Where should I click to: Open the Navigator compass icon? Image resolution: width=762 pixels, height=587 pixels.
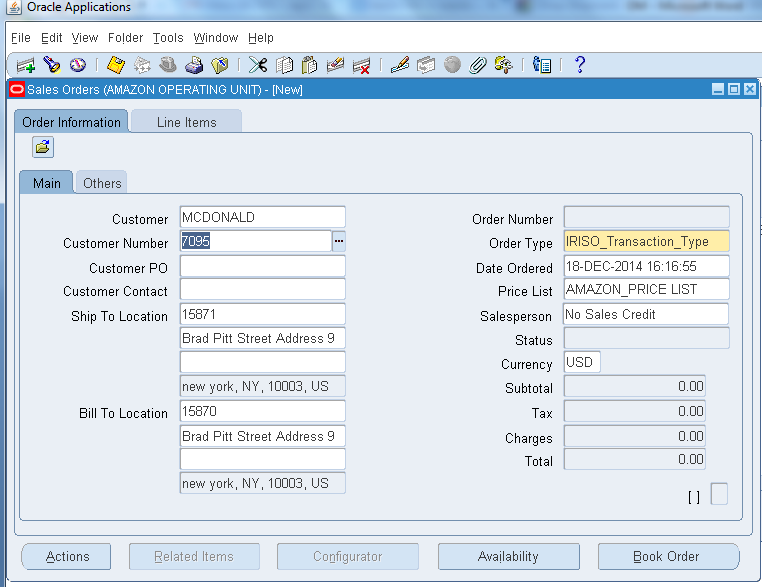click(78, 65)
